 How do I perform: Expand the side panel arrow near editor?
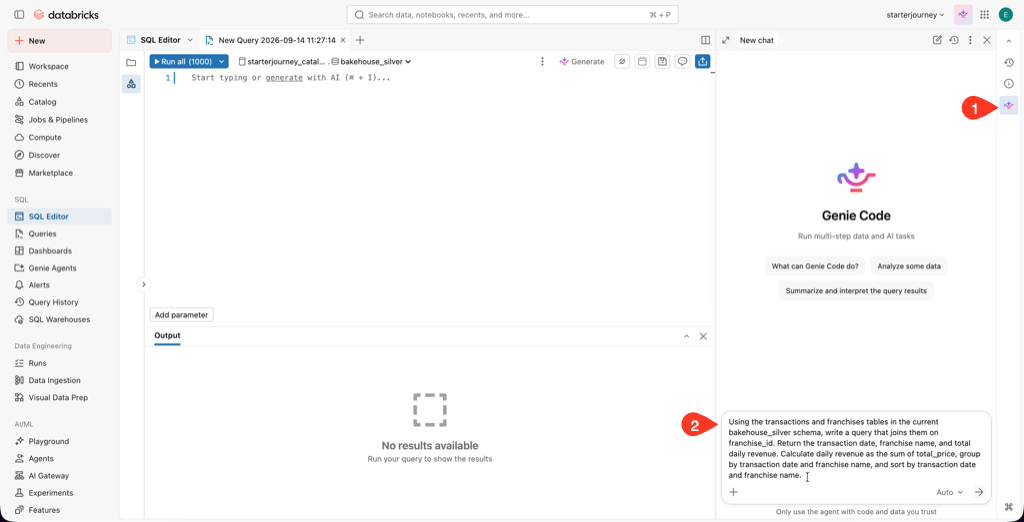[x=144, y=284]
